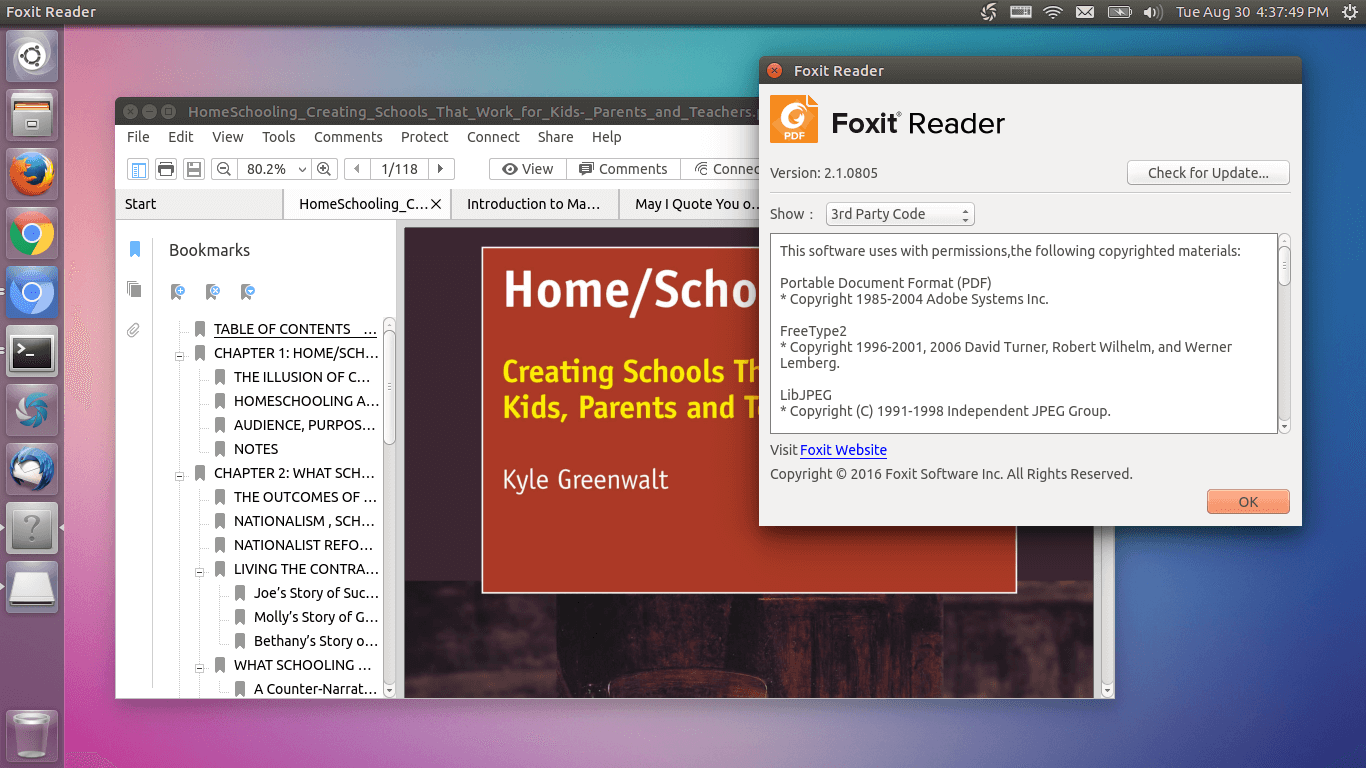Click the Print icon on the toolbar
The image size is (1366, 768).
coord(165,168)
